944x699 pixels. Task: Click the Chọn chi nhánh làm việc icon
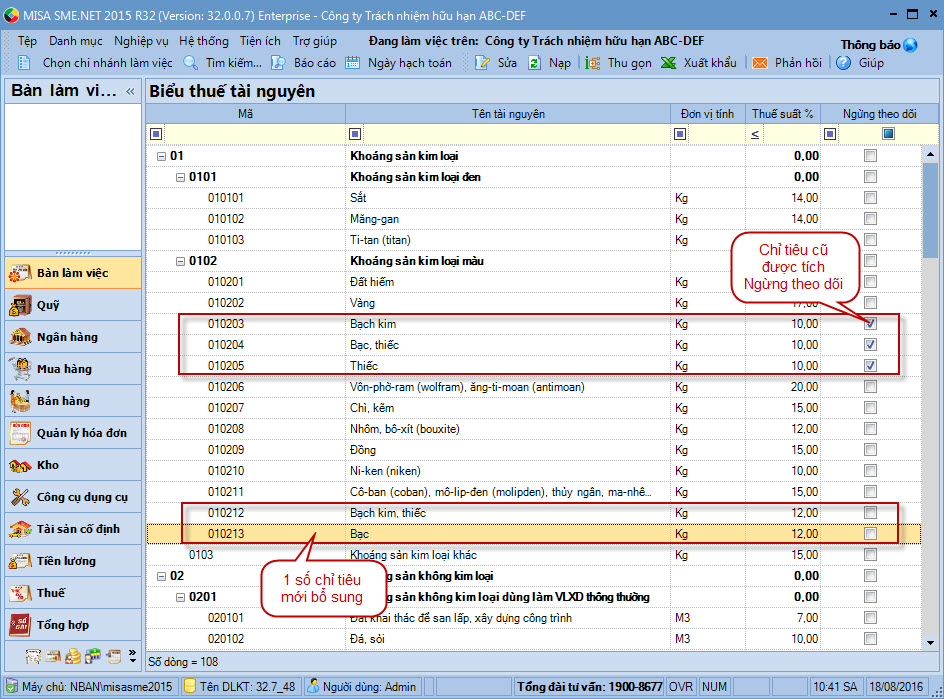(24, 63)
